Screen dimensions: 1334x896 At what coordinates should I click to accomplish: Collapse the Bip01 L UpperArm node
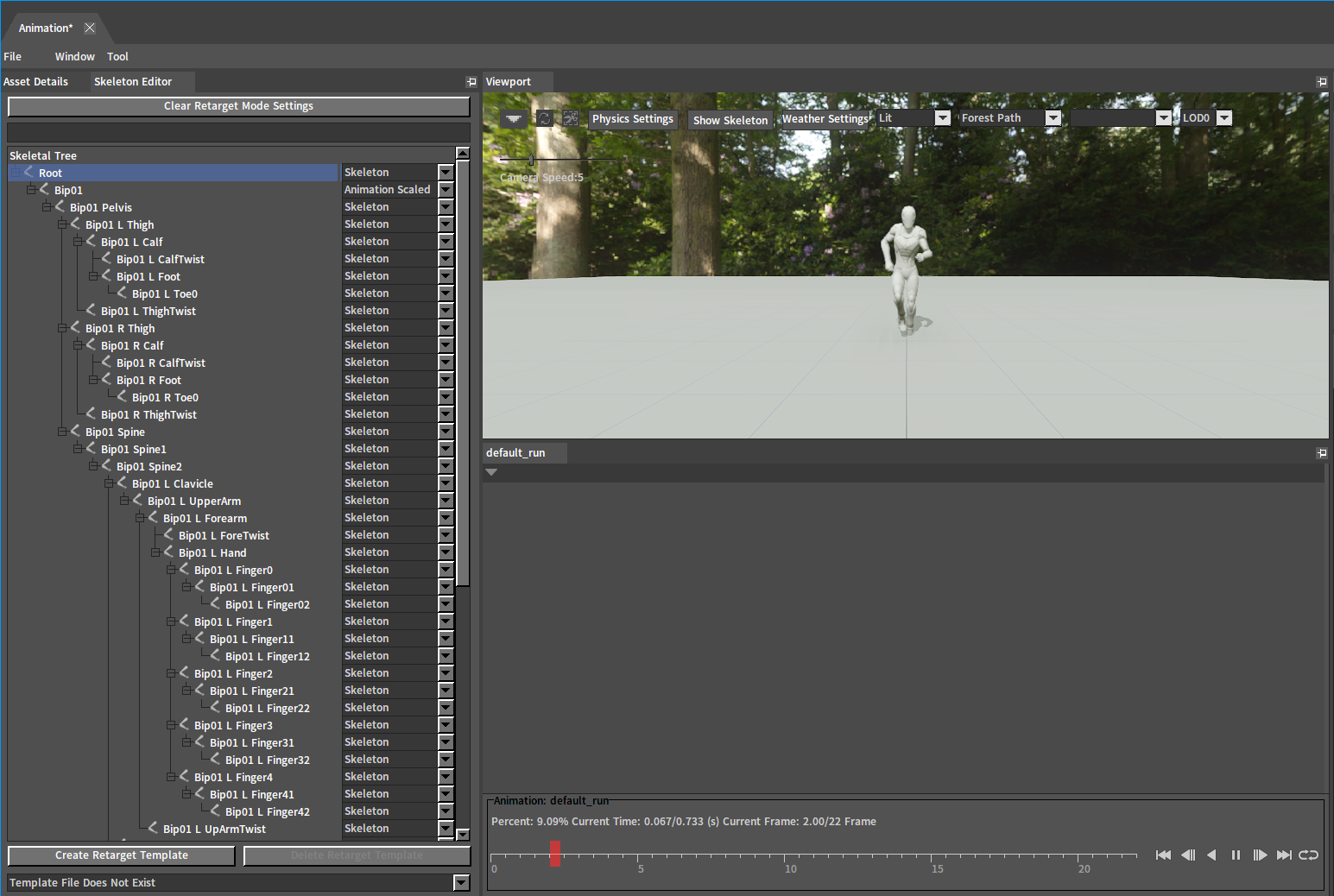pos(124,500)
